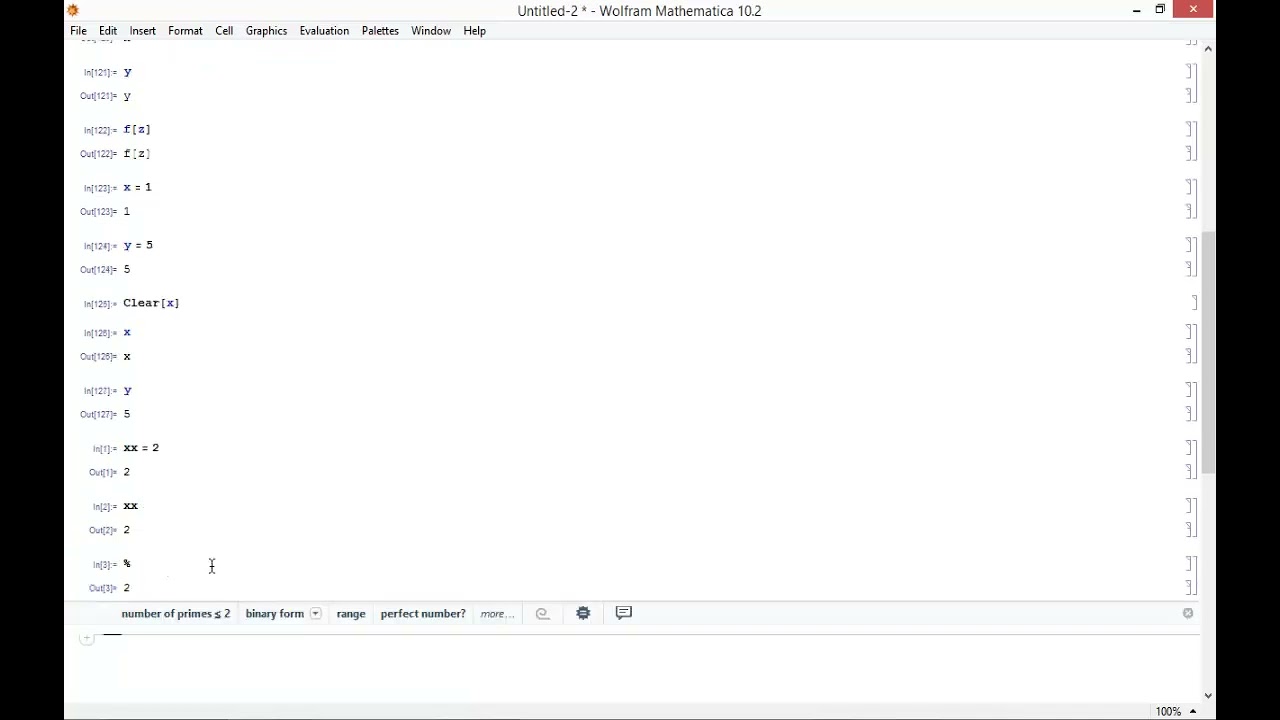The image size is (1280, 720).
Task: Minimize the Mathematica window
Action: pos(1136,10)
